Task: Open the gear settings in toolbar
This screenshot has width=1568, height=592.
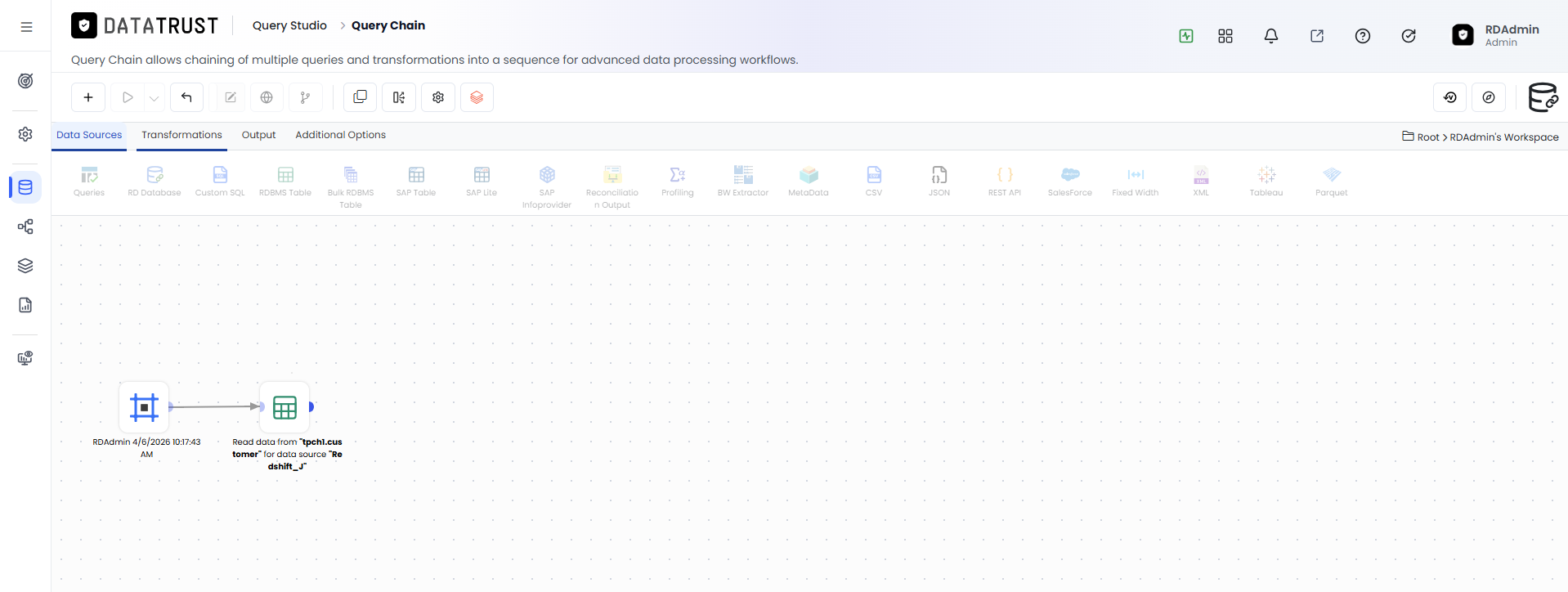Action: (438, 97)
